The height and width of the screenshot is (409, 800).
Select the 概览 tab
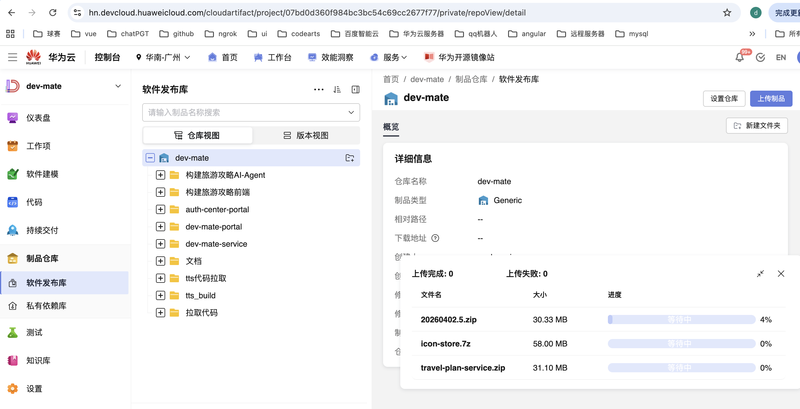click(x=391, y=127)
